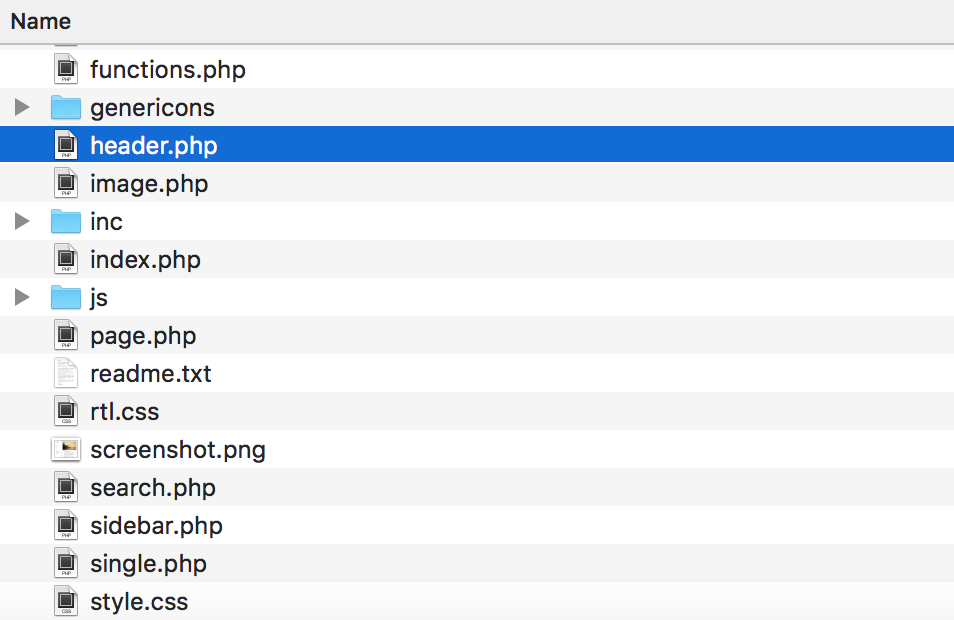Click the rtl.css stylesheet file icon
The width and height of the screenshot is (954, 620).
click(x=66, y=411)
